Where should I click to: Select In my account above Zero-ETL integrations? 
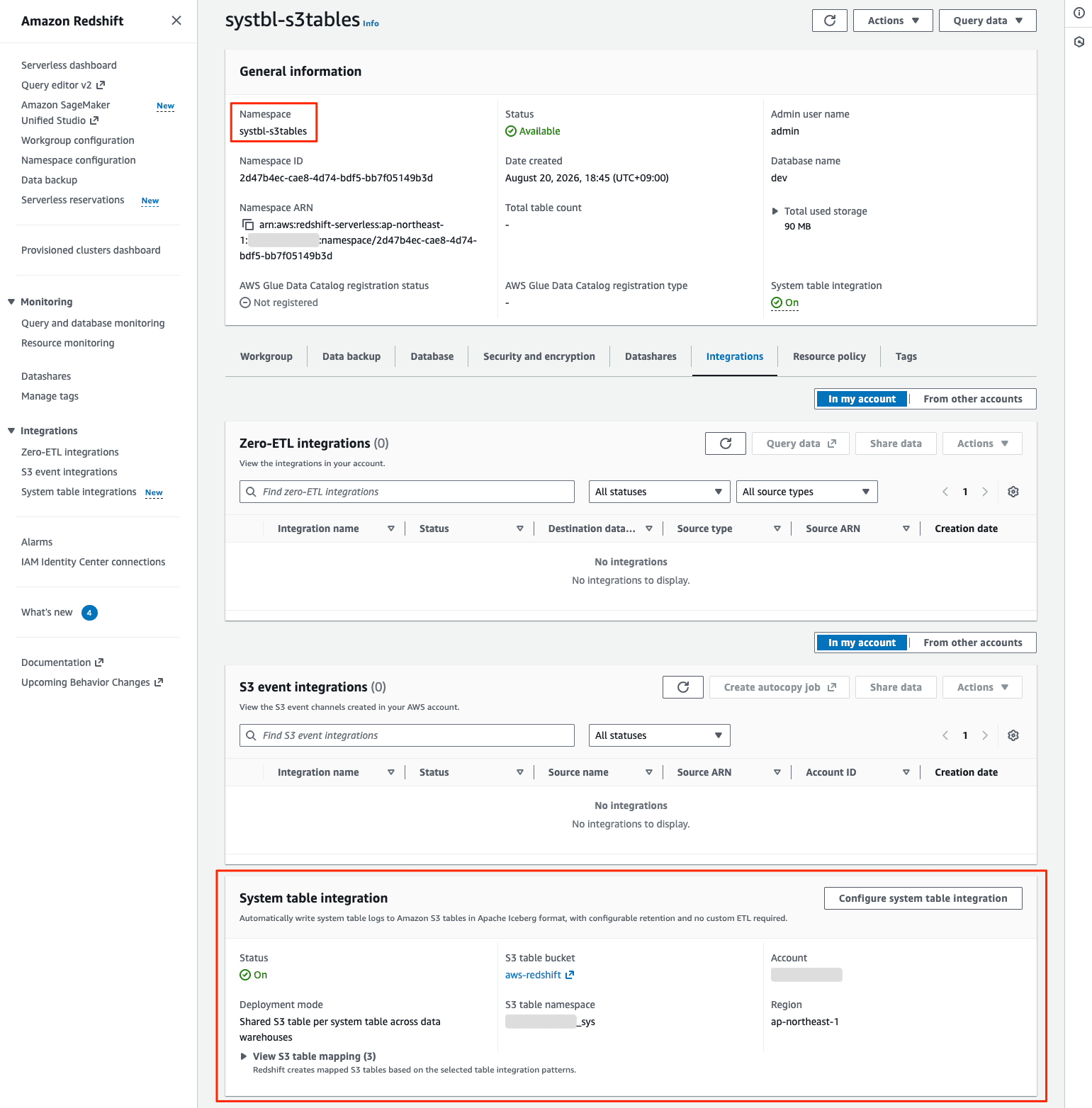862,399
